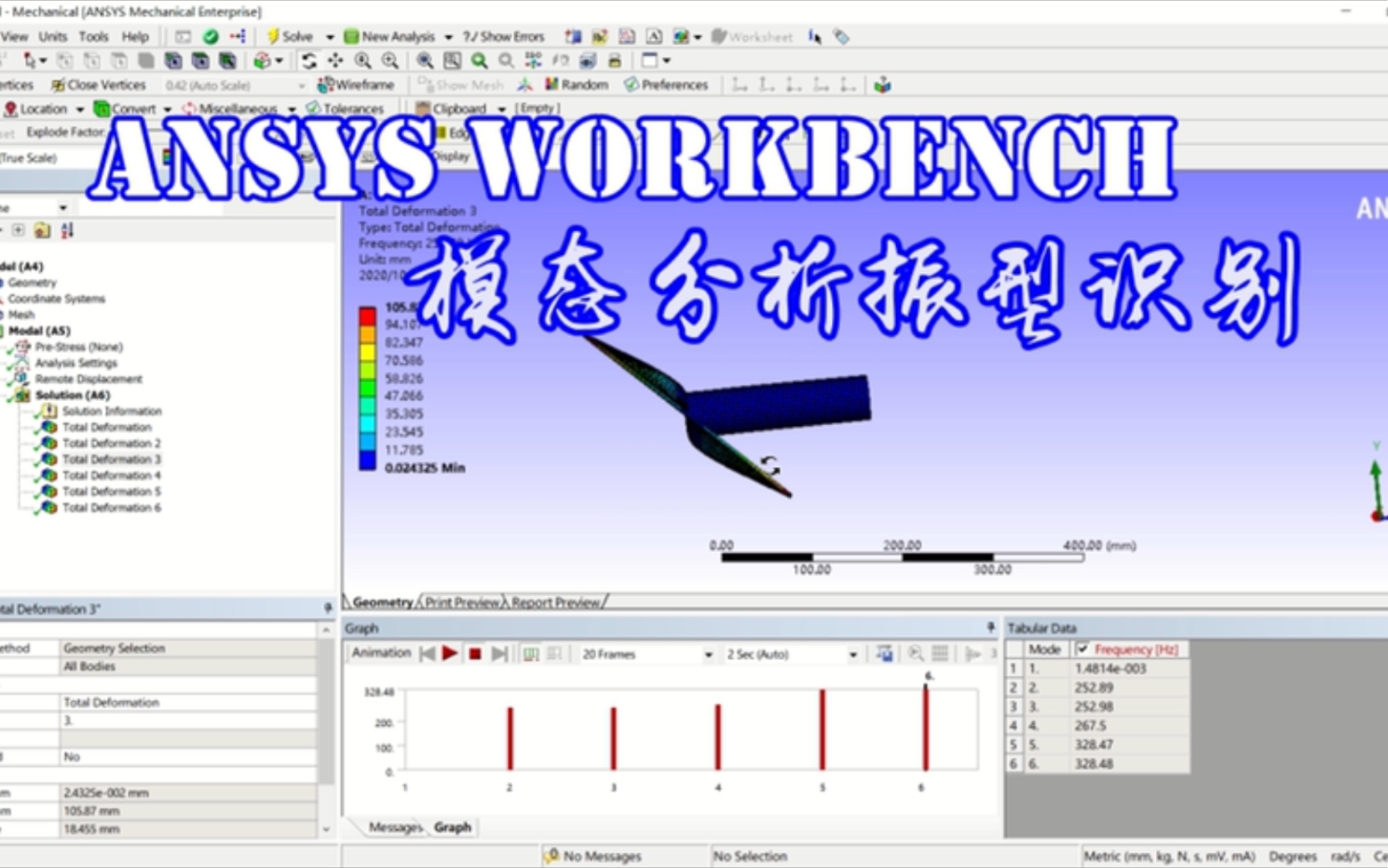Switch to the Graph tab
Viewport: 1388px width, 868px height.
point(452,827)
